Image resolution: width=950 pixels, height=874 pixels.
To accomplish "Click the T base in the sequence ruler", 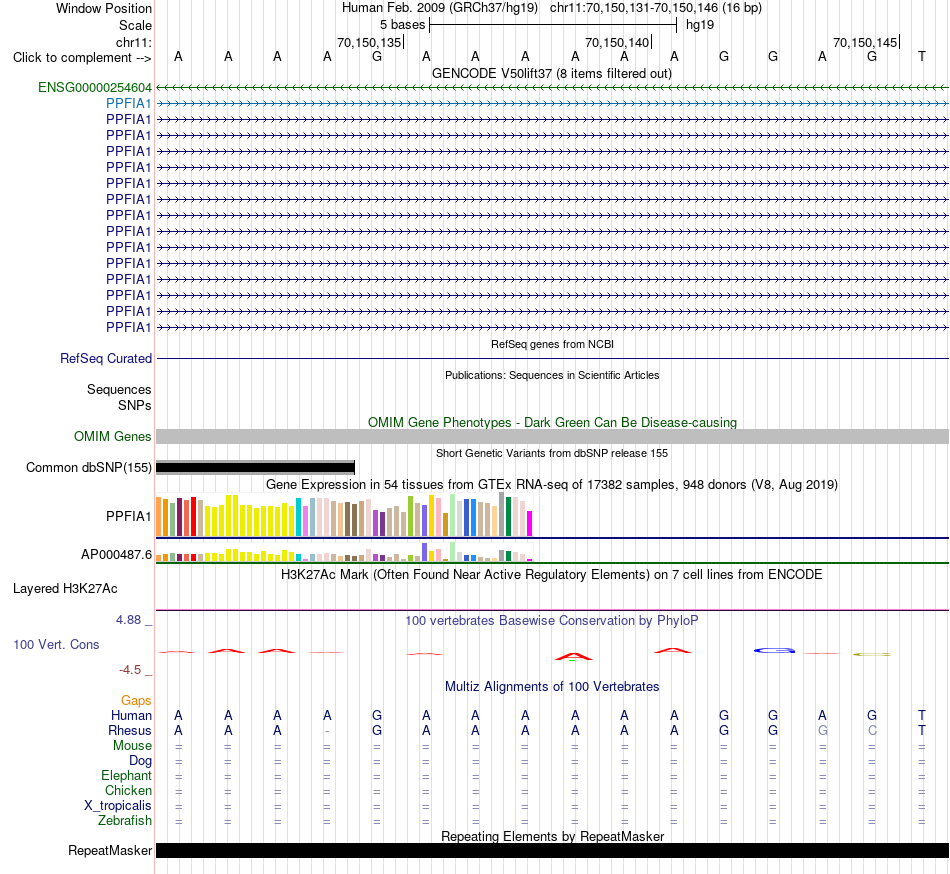I will pyautogui.click(x=922, y=56).
